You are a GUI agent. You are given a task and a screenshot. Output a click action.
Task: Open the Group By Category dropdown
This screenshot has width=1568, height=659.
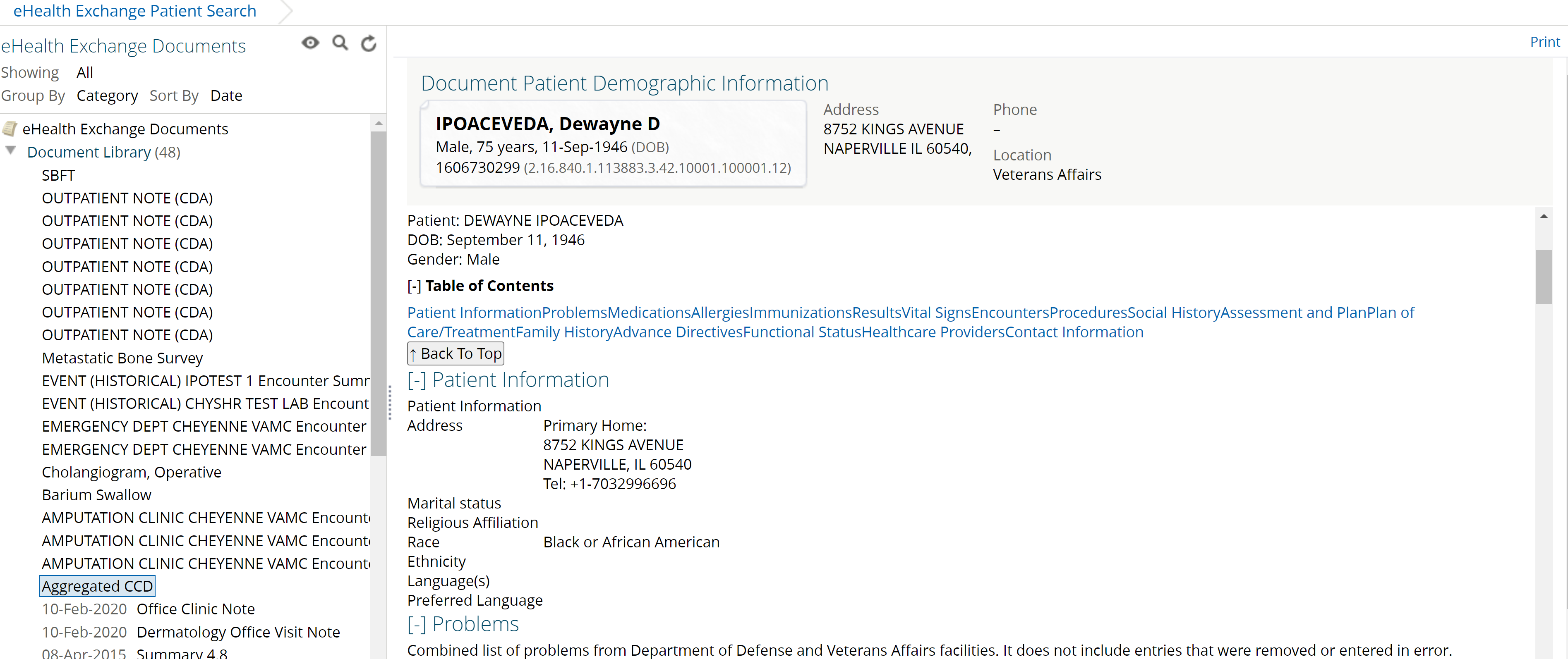(107, 96)
